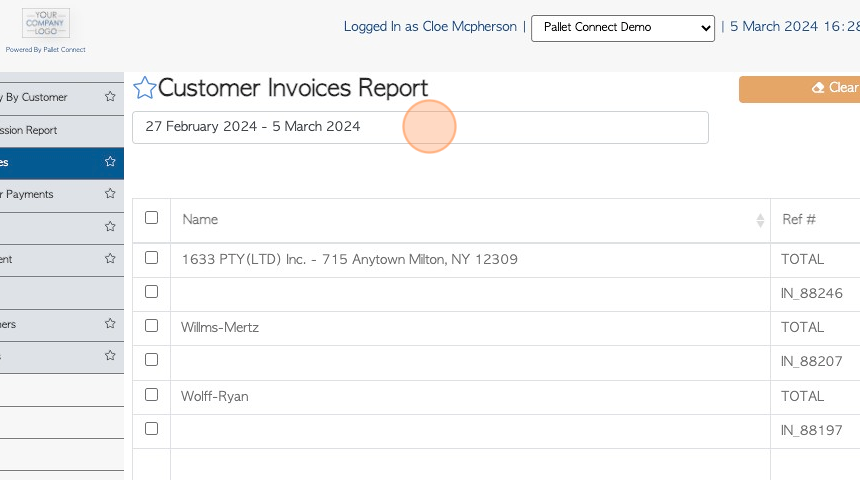Click the company logo image
This screenshot has width=860, height=480.
(x=46, y=23)
